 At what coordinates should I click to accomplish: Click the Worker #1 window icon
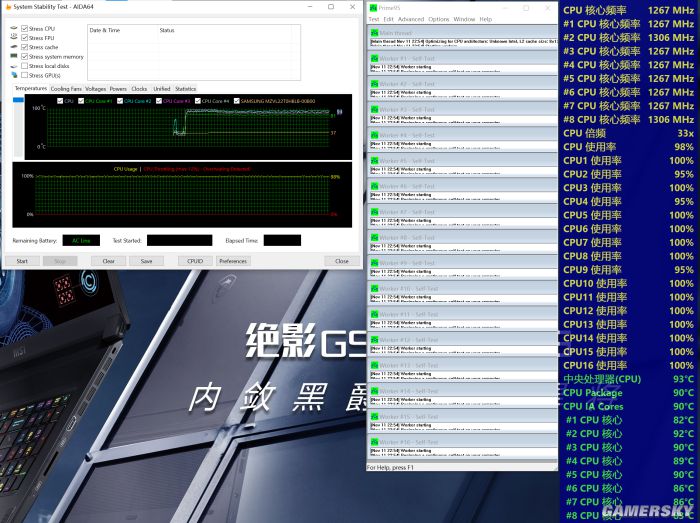(x=374, y=58)
